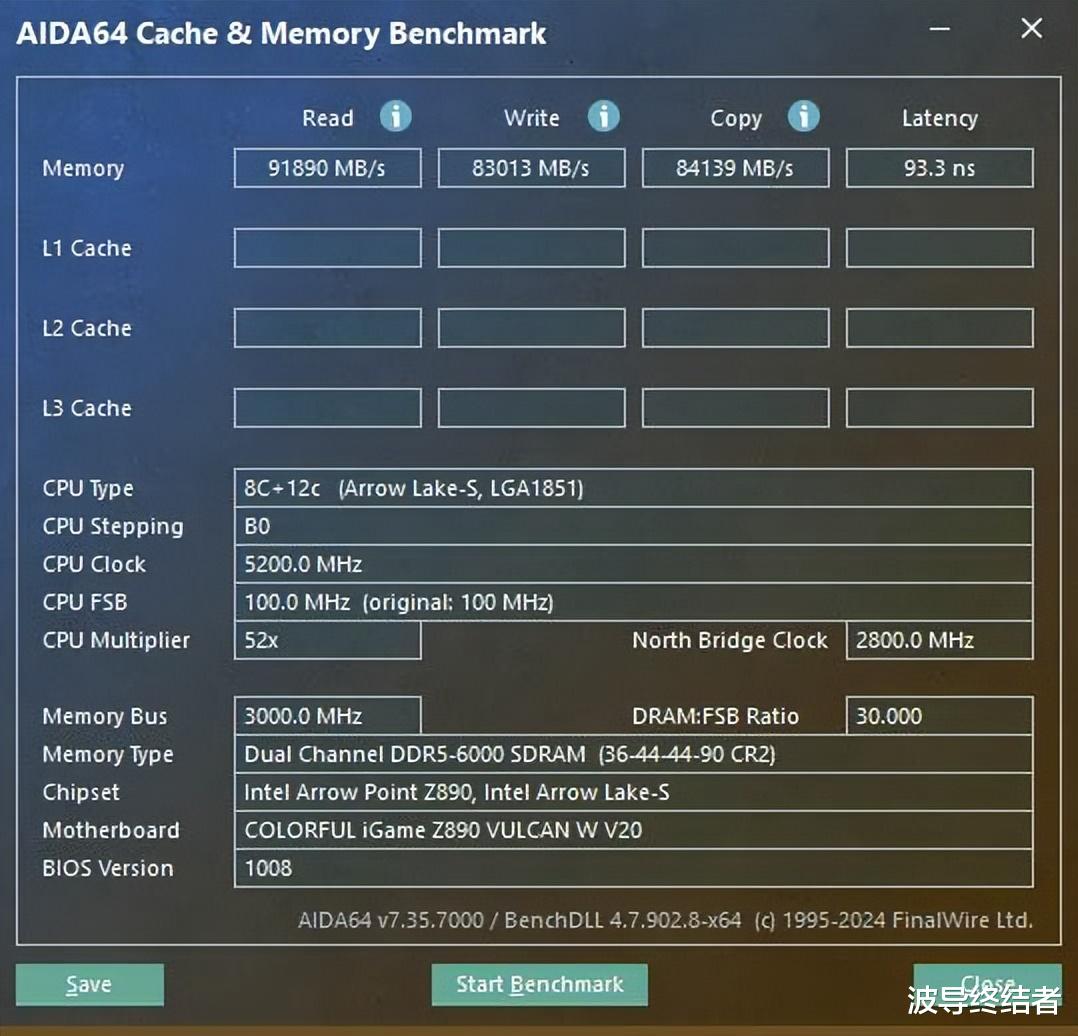Click the CPU Type field showing Arrow Lake-S
Screen dimensions: 1078x1036
[633, 488]
